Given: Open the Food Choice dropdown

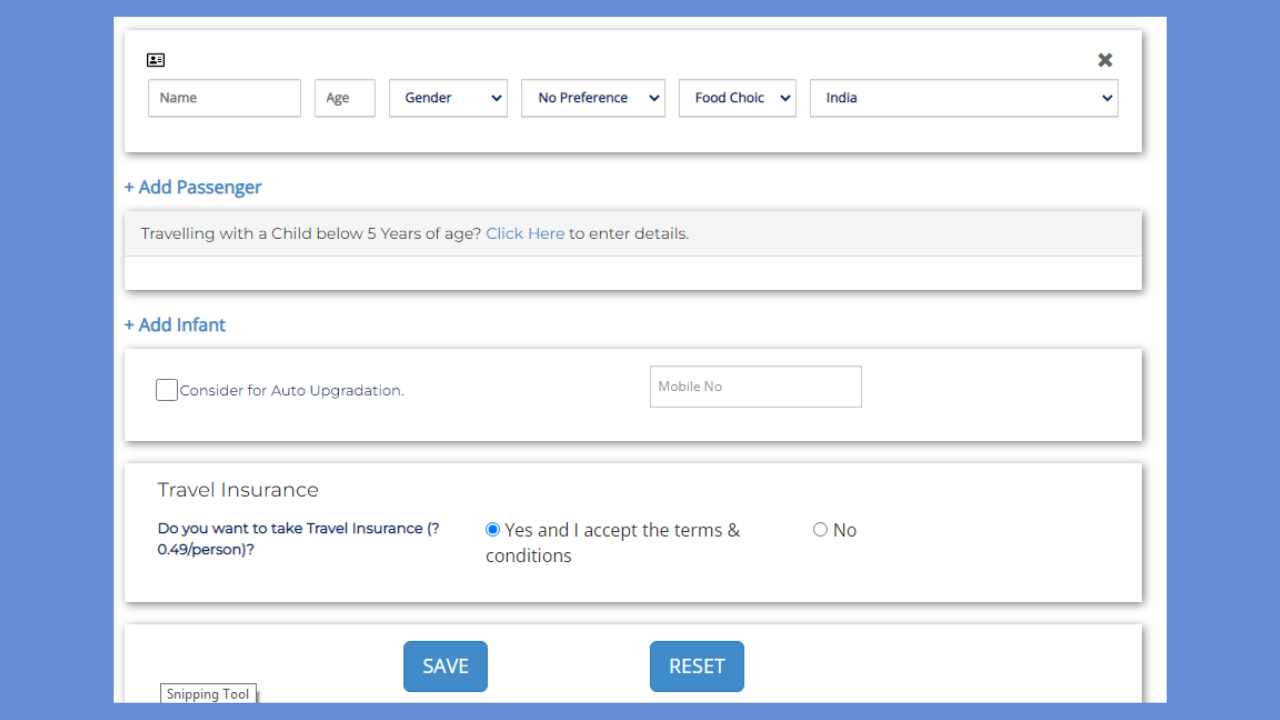Looking at the screenshot, I should (737, 97).
